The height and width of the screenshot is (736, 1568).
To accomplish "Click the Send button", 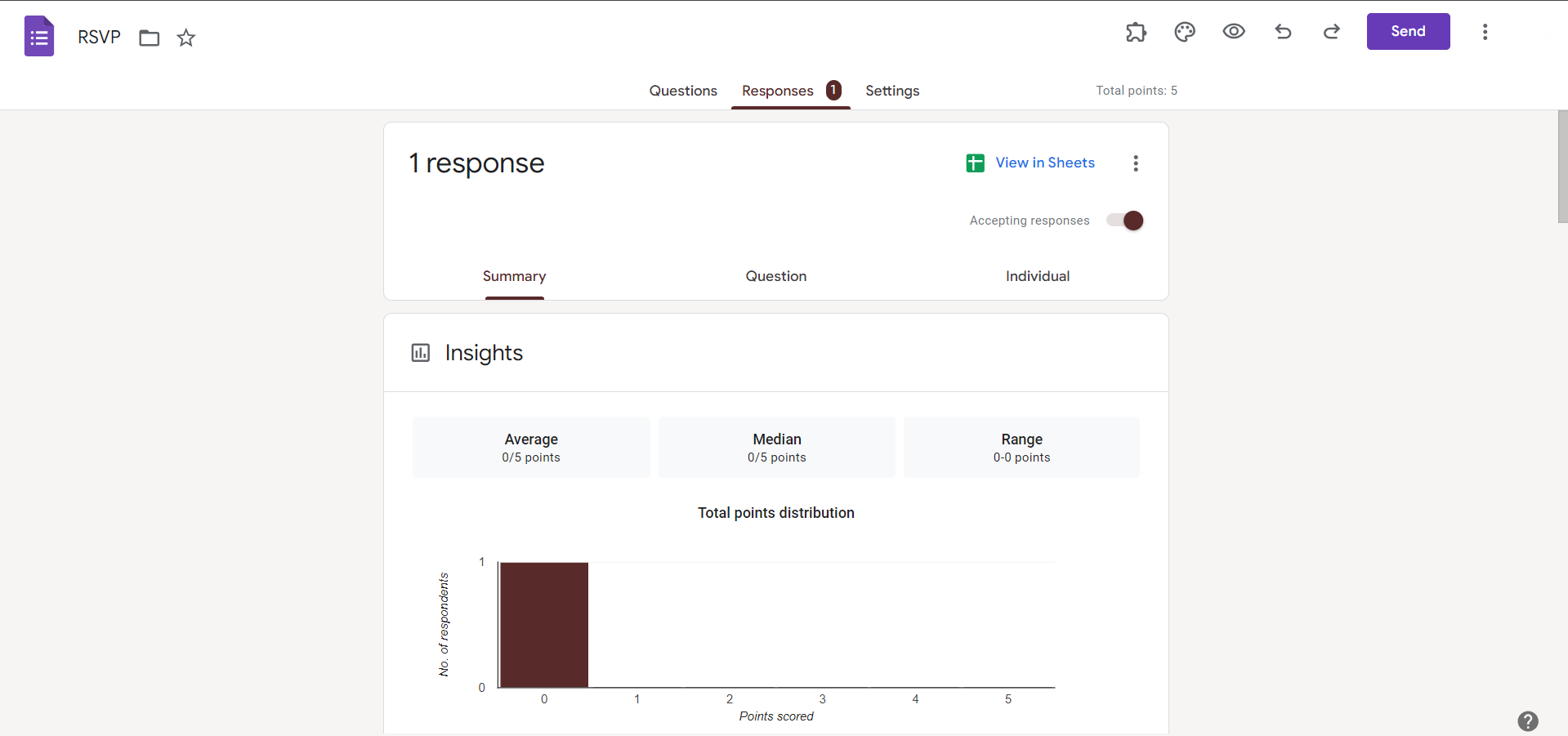I will tap(1408, 31).
